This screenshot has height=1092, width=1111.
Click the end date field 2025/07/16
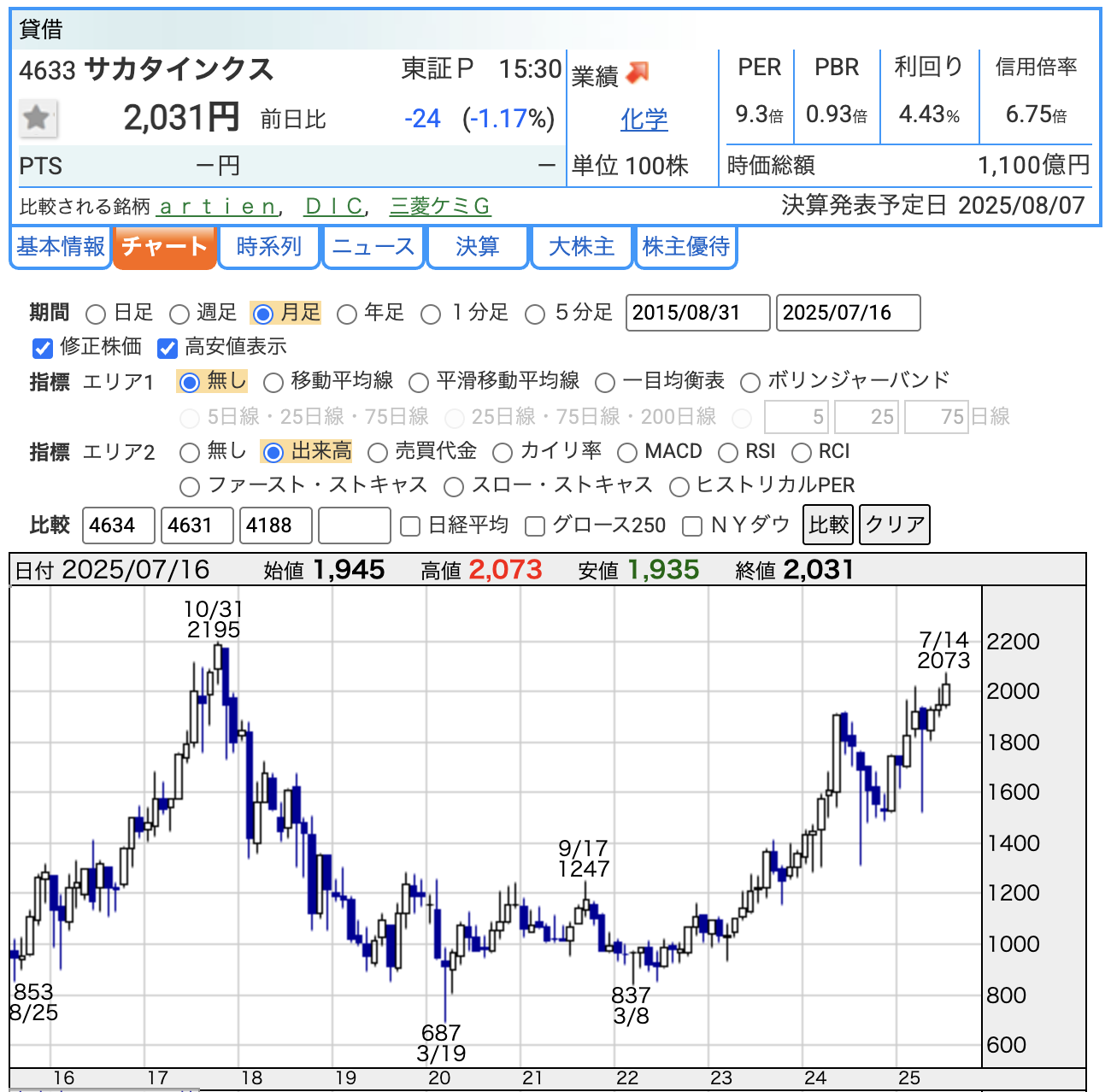849,313
